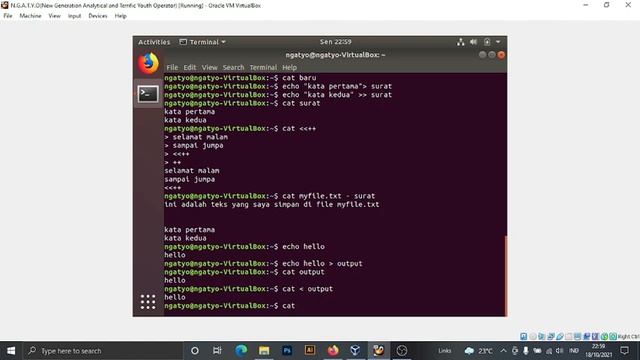Viewport: 640px width, 360px height.
Task: Click the terminal scrollbar handle
Action: point(506,276)
